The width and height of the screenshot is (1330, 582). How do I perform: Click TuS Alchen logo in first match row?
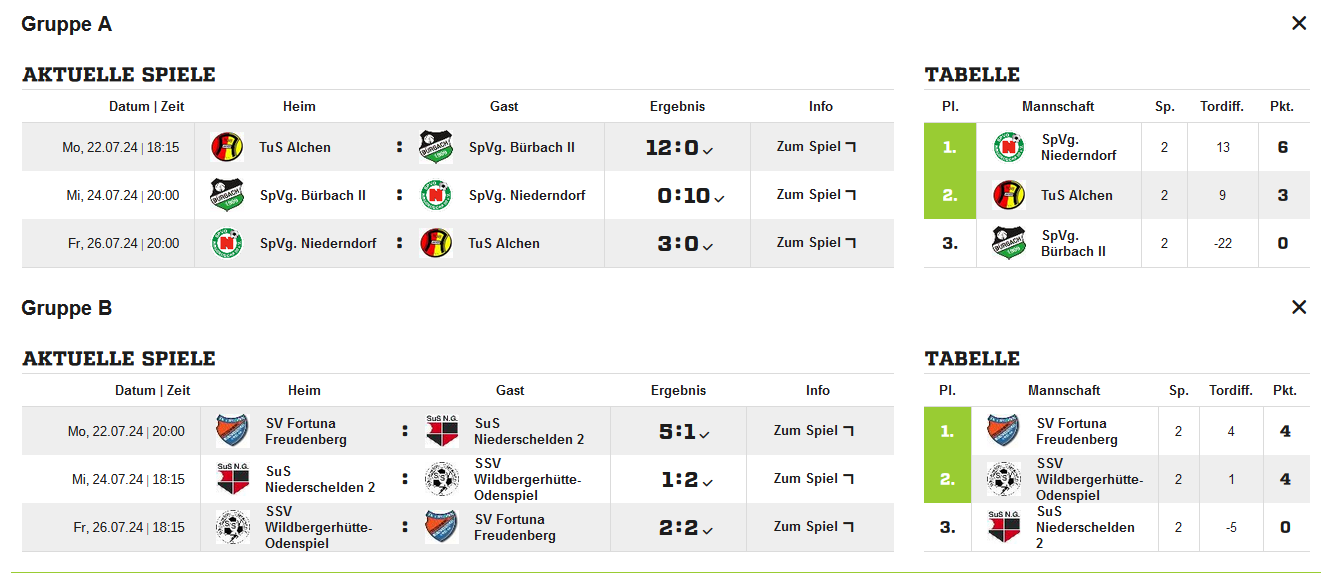pyautogui.click(x=227, y=147)
